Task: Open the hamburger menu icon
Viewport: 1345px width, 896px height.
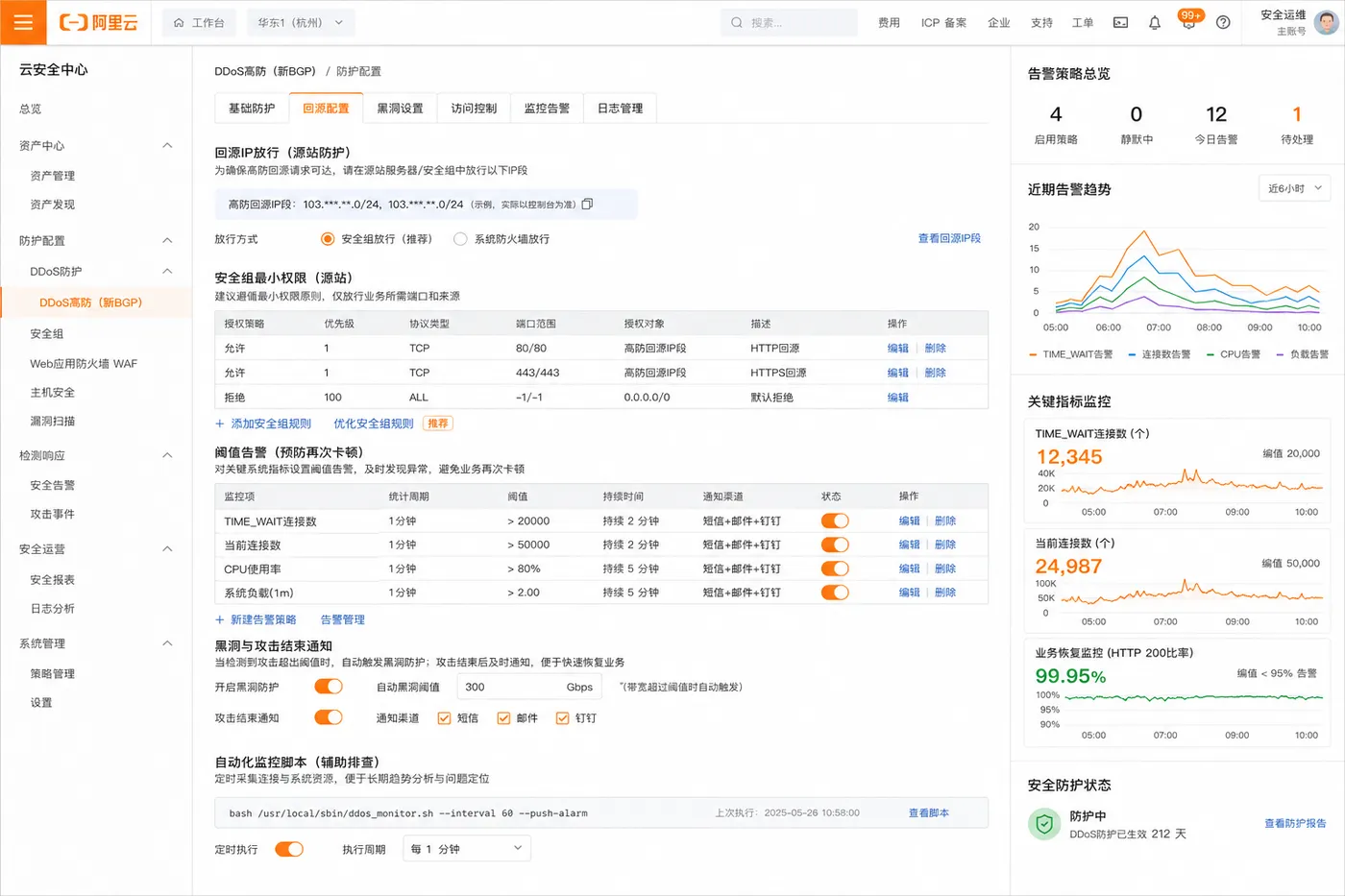Action: click(x=23, y=22)
